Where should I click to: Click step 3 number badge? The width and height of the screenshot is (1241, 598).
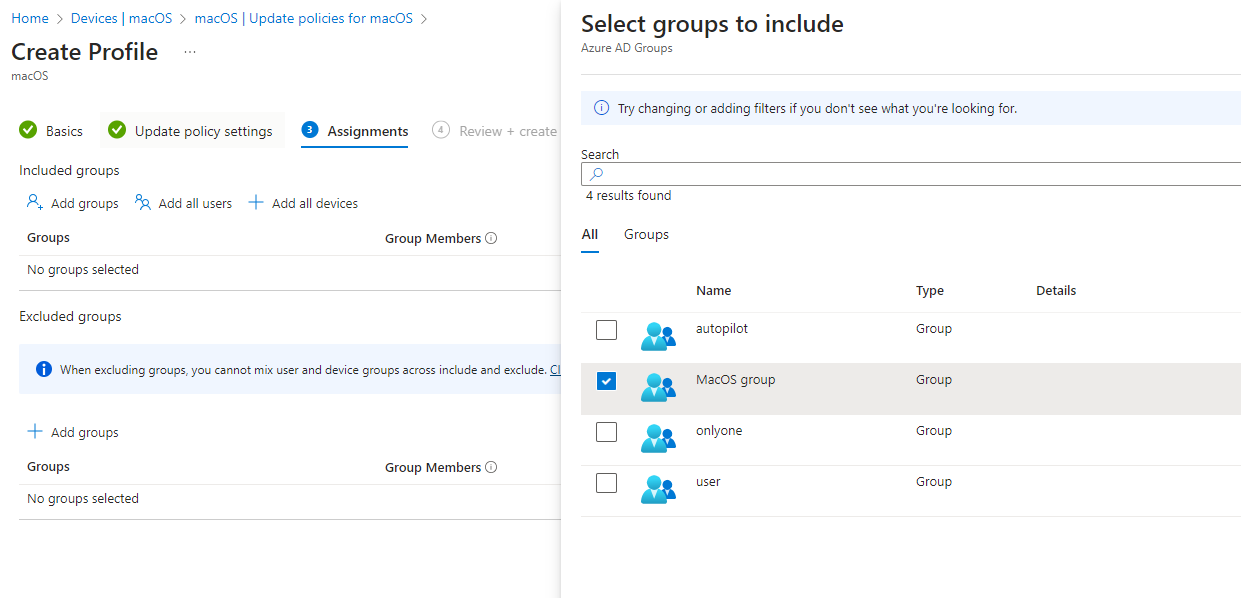310,130
